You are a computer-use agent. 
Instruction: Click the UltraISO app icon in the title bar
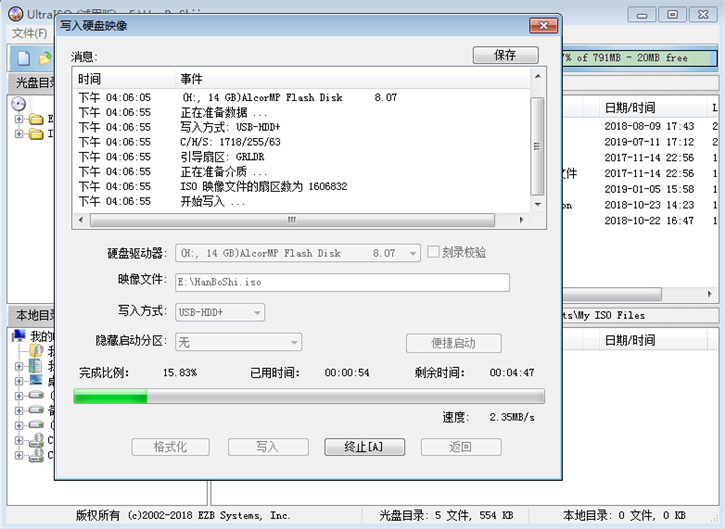tap(16, 14)
